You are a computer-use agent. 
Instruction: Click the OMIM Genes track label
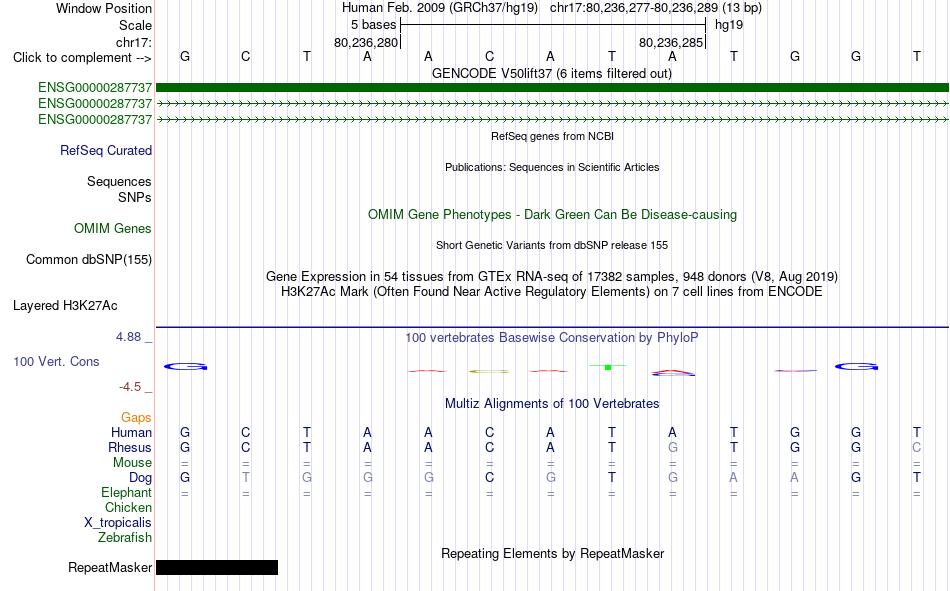tap(113, 229)
